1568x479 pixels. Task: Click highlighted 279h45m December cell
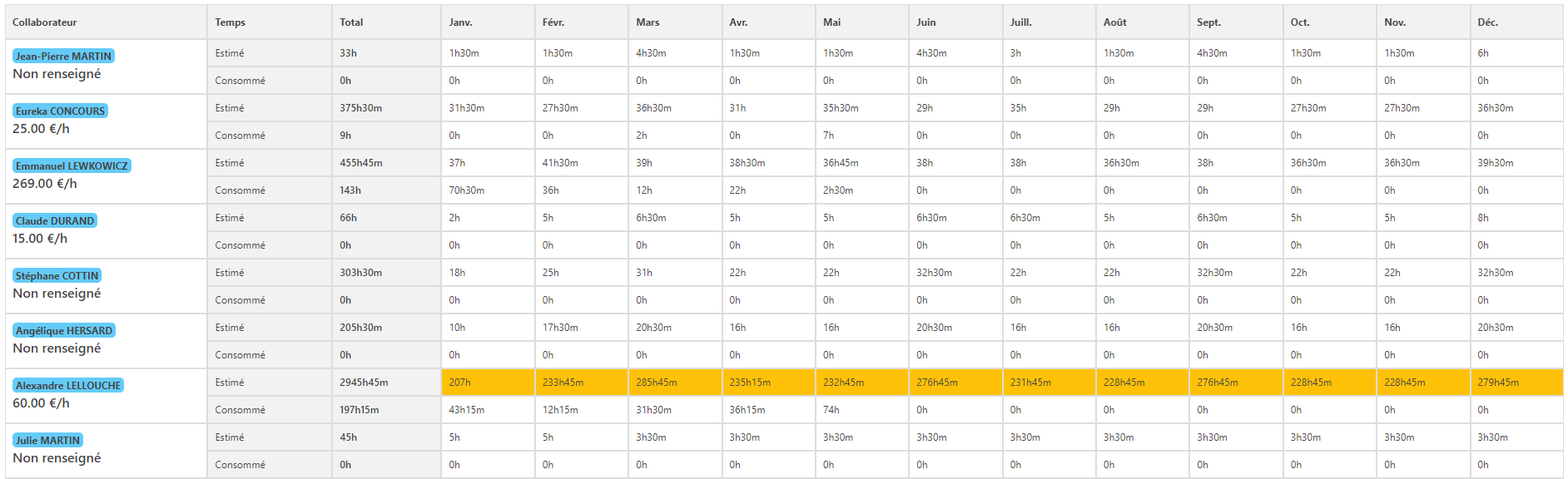1516,383
